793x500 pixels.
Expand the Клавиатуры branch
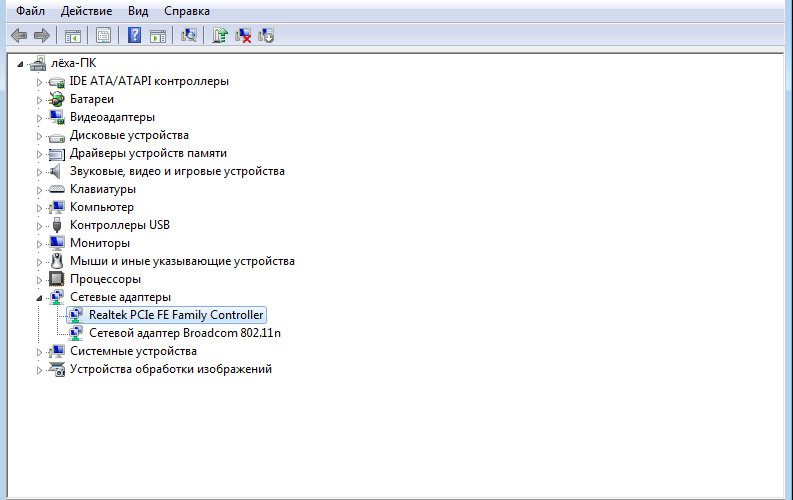click(x=39, y=190)
